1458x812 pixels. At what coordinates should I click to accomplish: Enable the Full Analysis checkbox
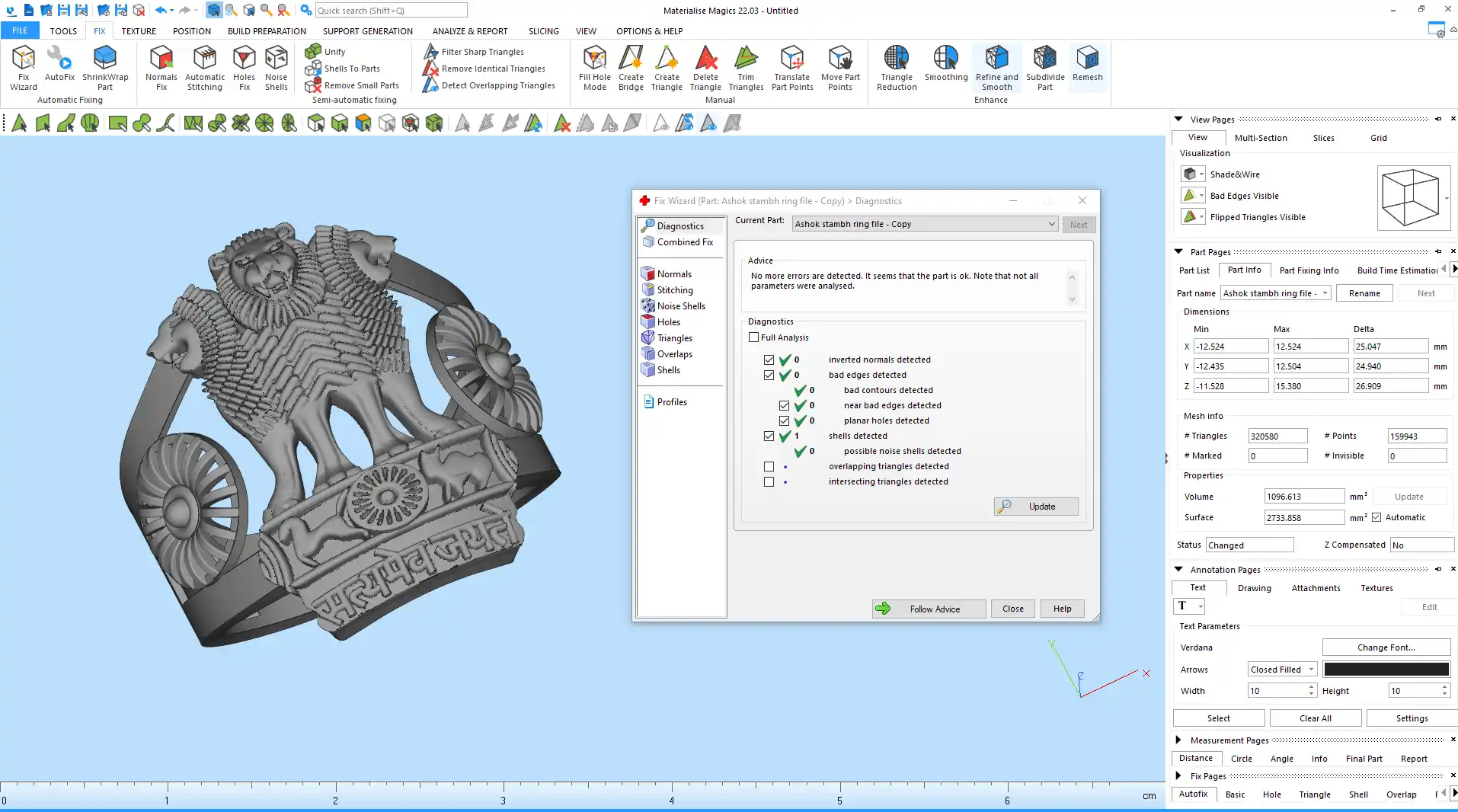coord(754,337)
